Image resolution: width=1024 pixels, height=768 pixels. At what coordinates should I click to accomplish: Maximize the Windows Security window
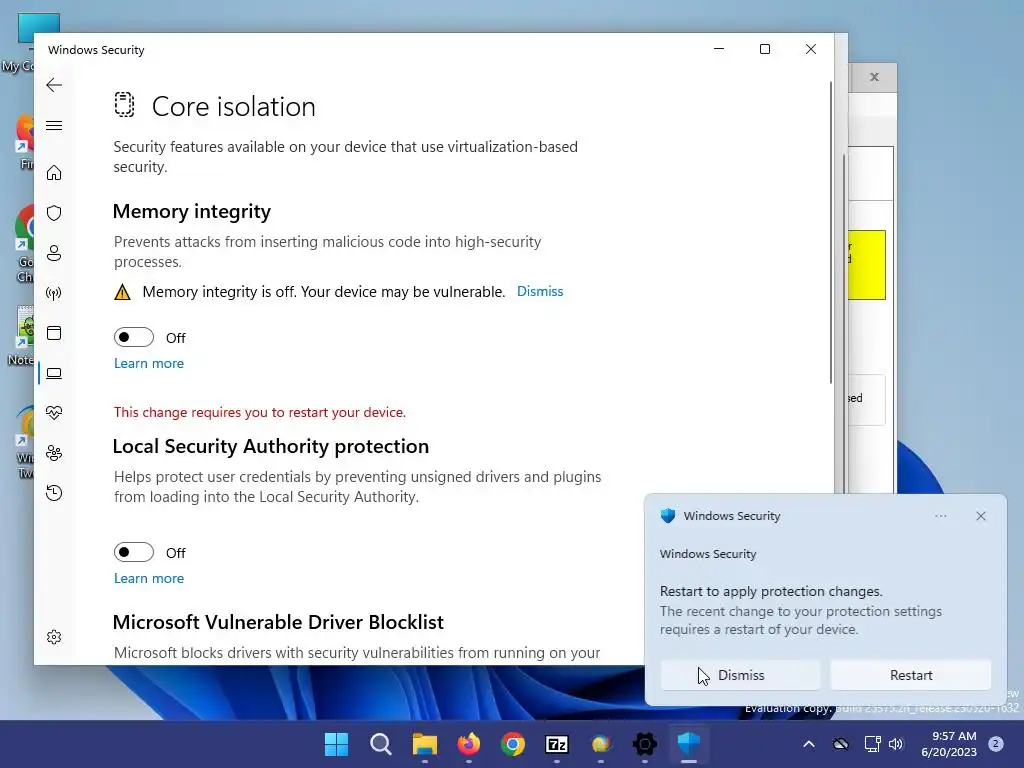[x=765, y=49]
